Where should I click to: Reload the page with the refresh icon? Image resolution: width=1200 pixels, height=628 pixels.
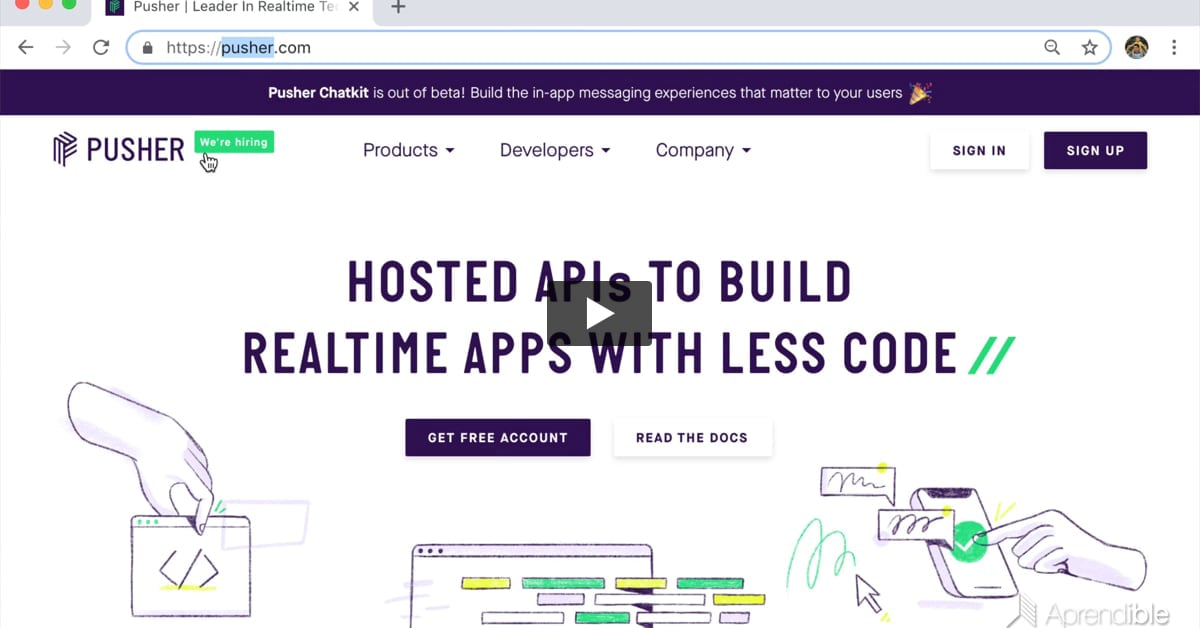100,47
